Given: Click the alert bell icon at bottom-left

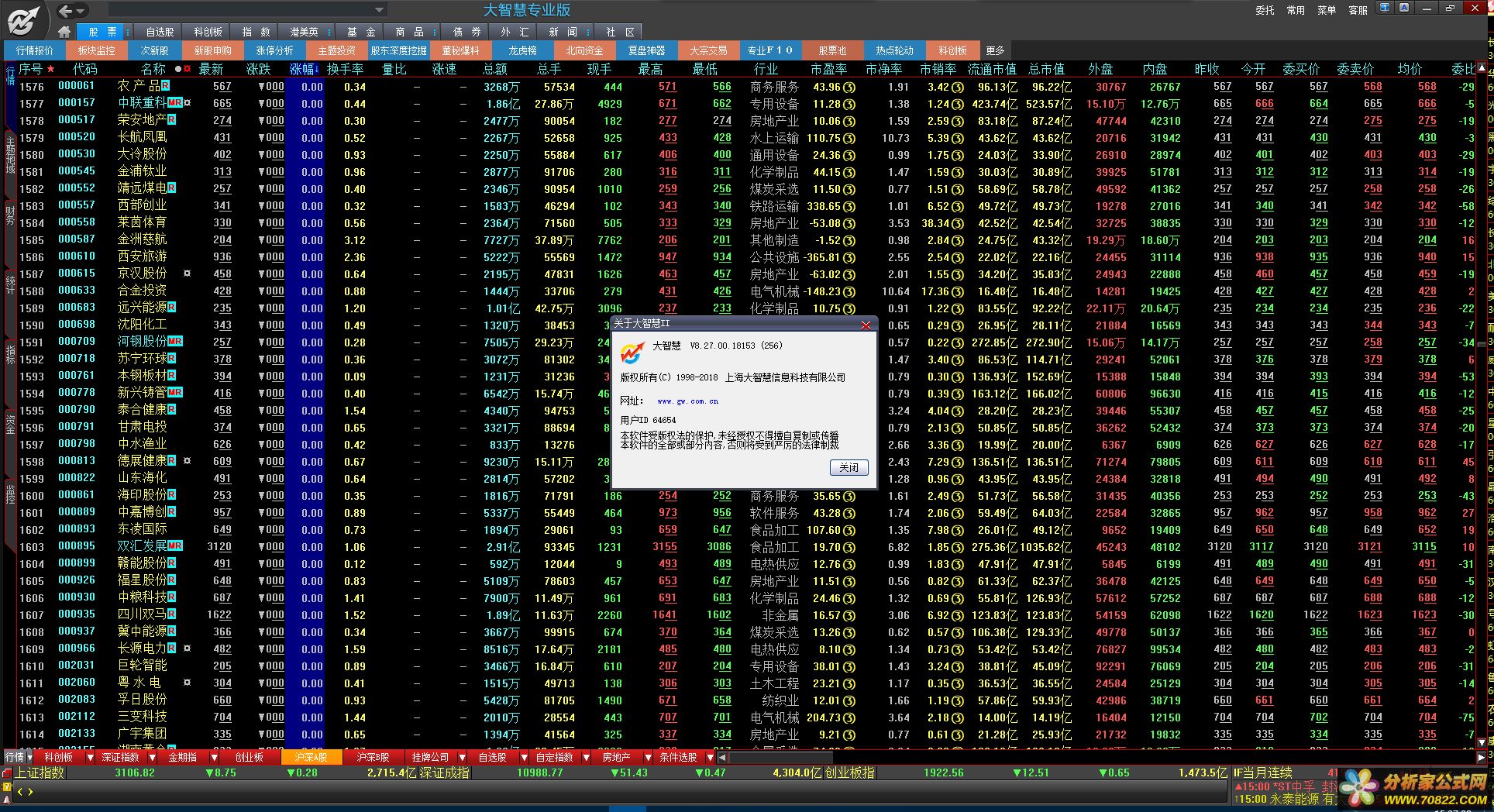Looking at the screenshot, I should point(7,800).
